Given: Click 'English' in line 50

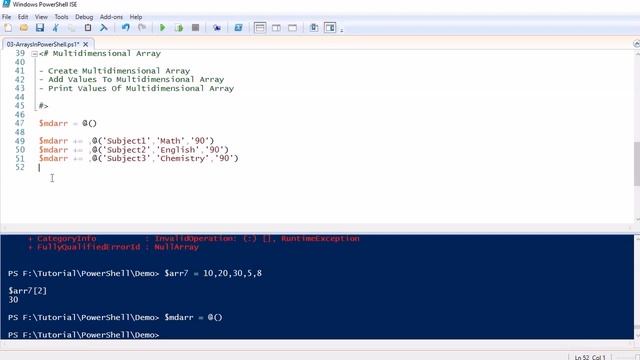Looking at the screenshot, I should (178, 150).
